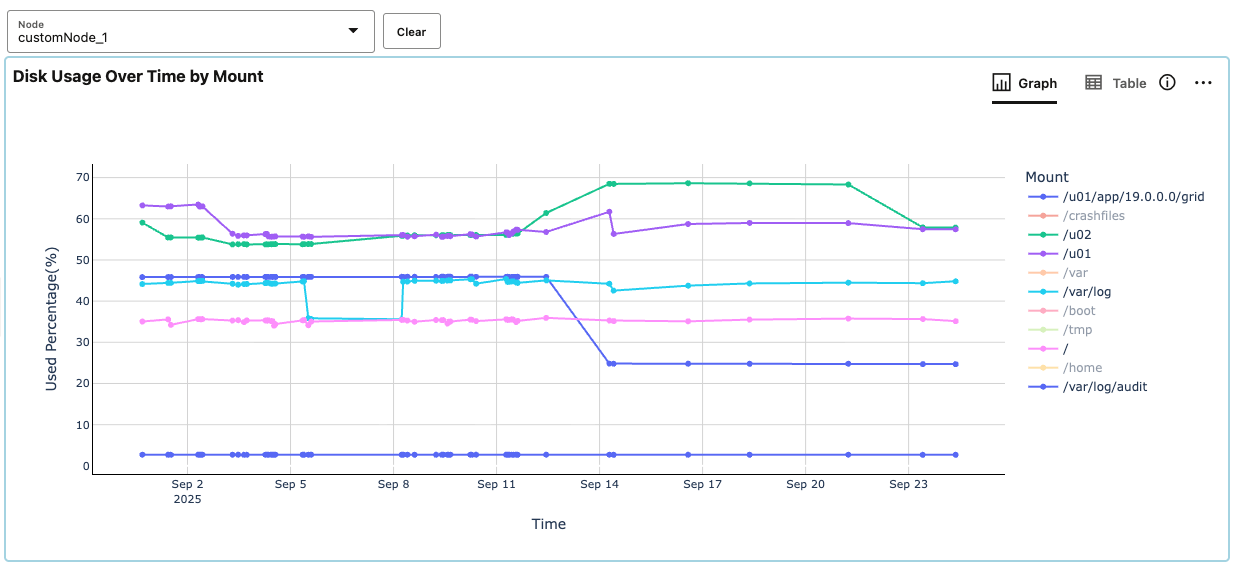Click the Table grid icon
The image size is (1240, 568).
(1094, 83)
